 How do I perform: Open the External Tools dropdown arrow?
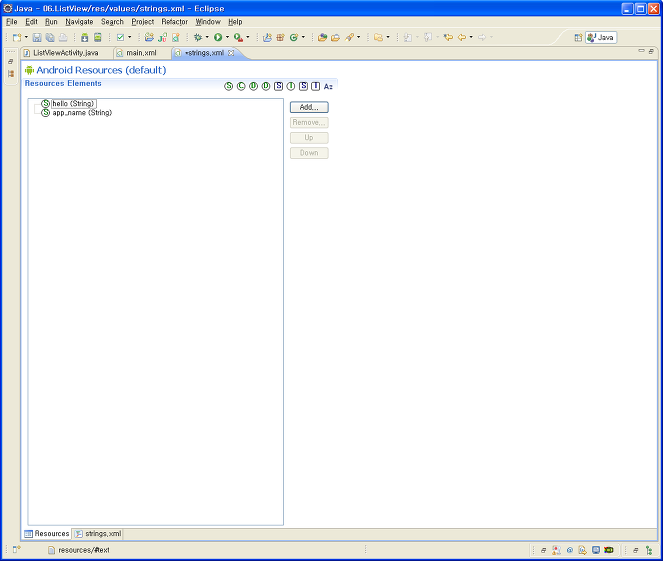tap(248, 37)
